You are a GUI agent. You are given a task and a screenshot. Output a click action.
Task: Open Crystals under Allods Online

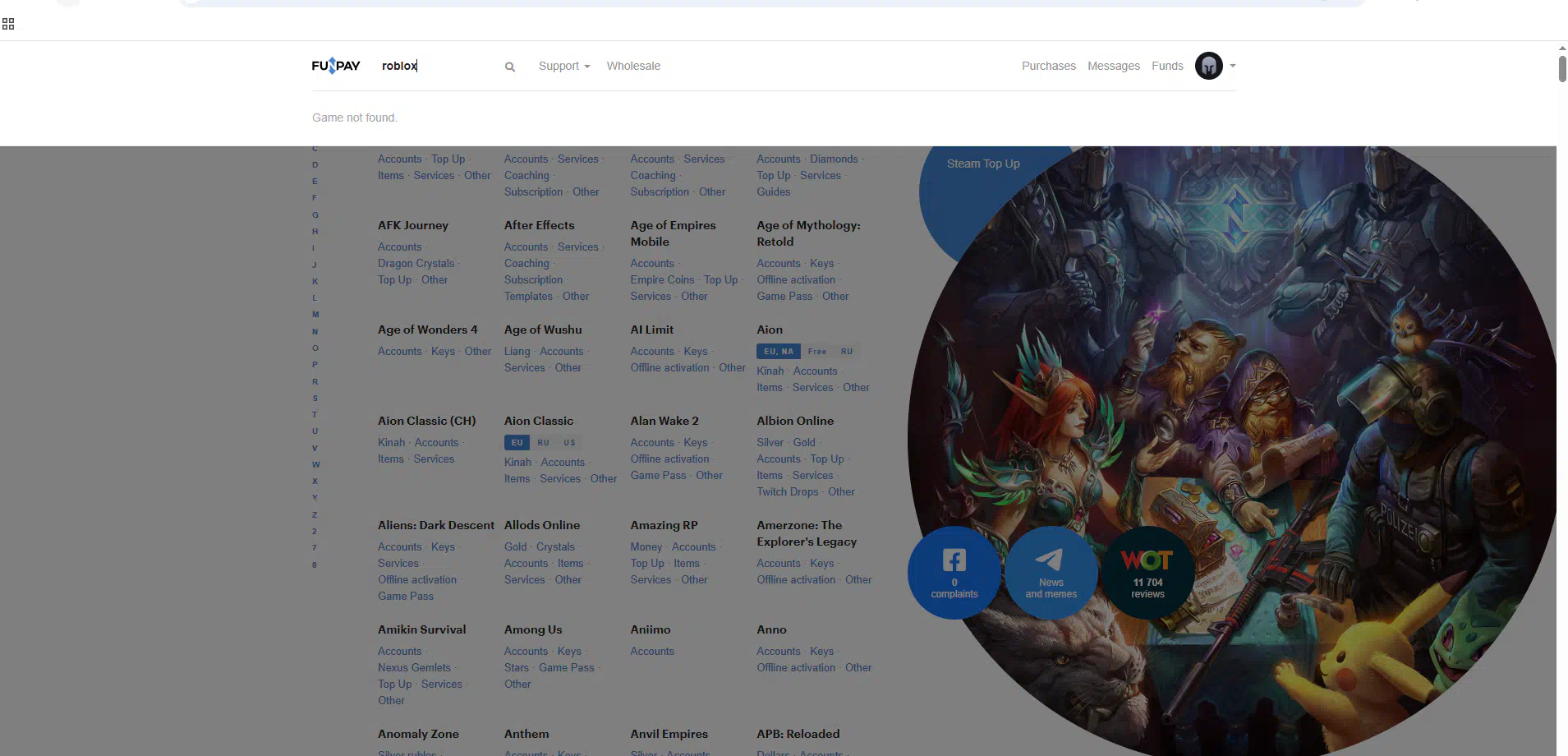[x=555, y=547]
